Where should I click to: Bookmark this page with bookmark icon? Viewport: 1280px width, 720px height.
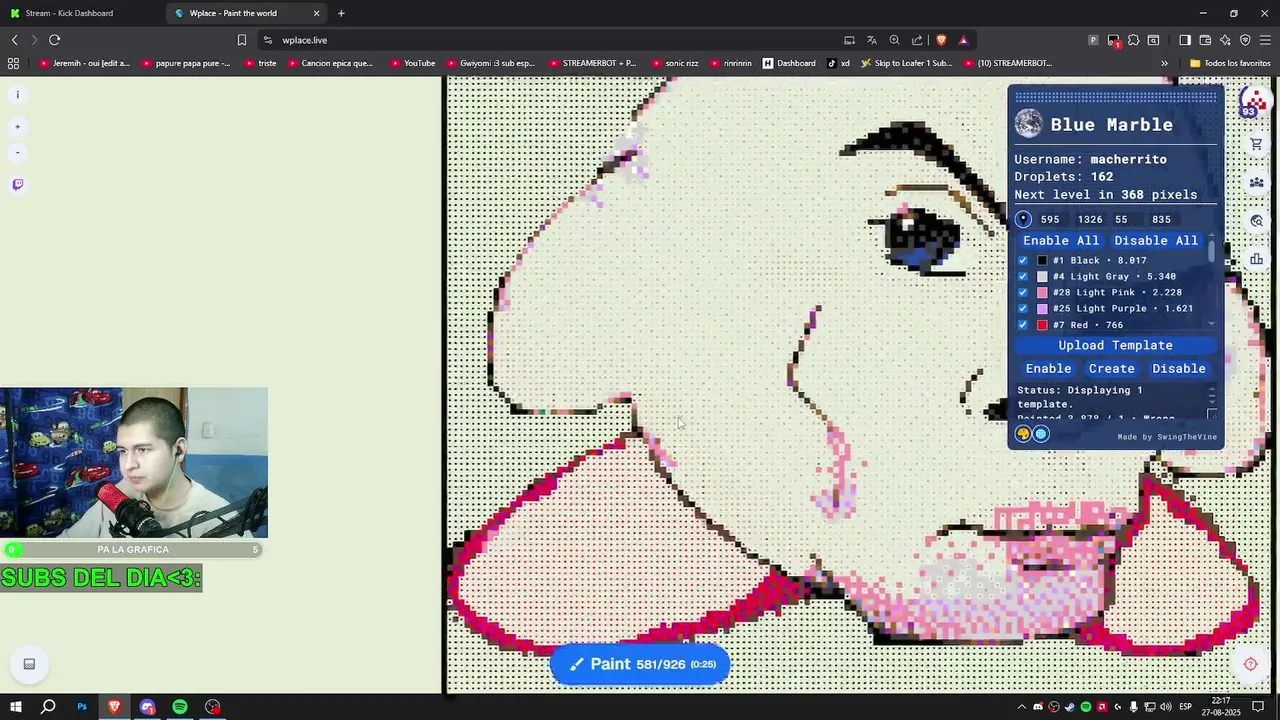coord(241,40)
